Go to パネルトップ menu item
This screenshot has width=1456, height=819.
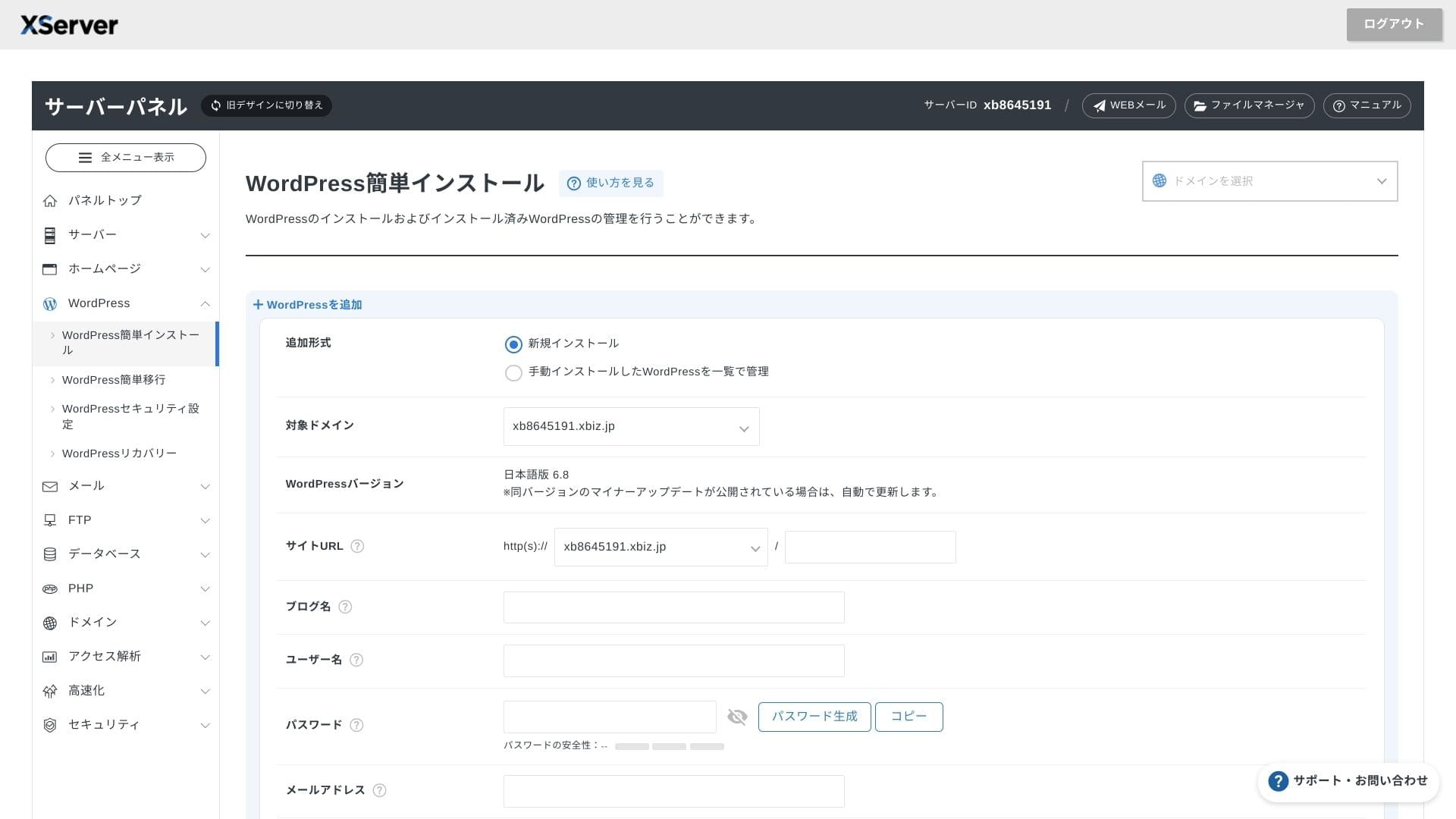click(105, 200)
